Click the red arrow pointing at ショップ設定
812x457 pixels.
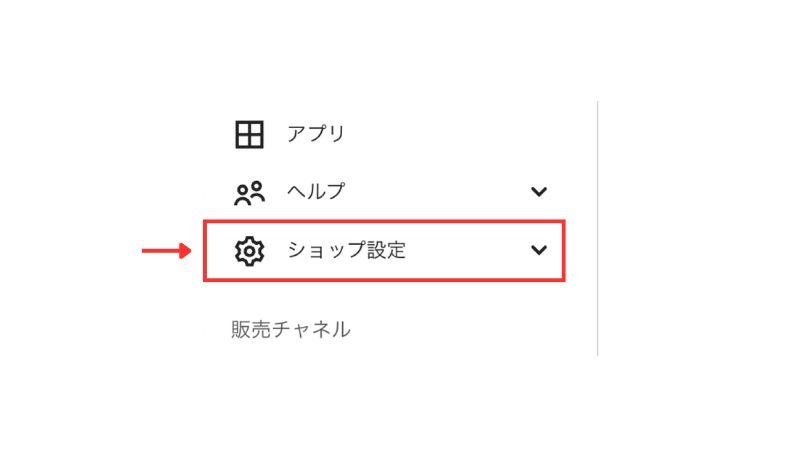pyautogui.click(x=166, y=251)
